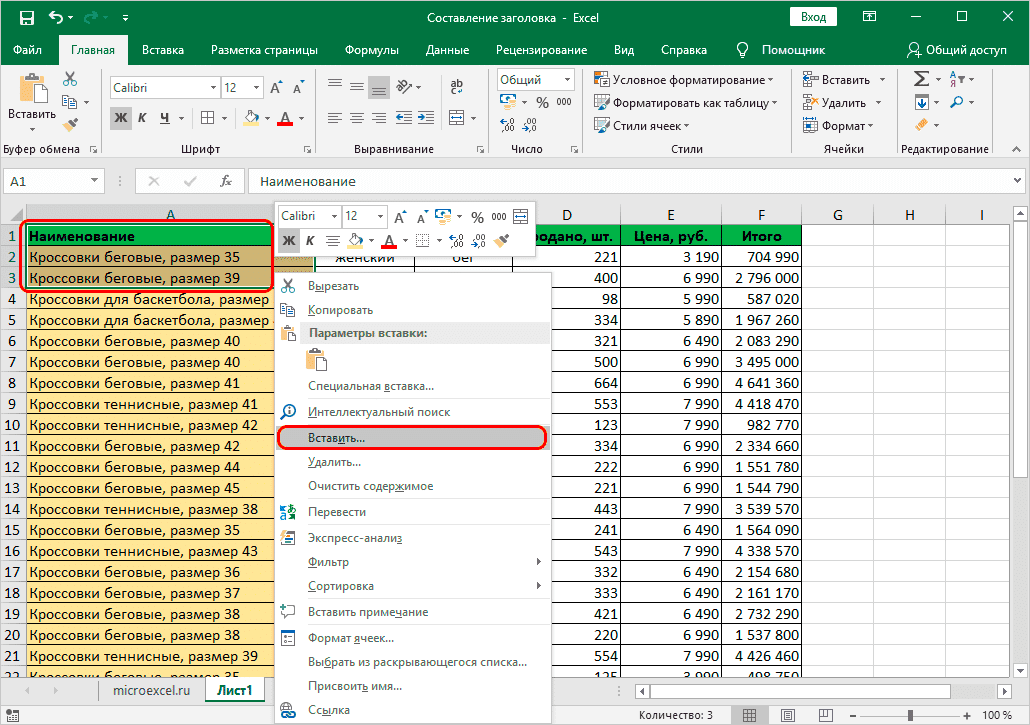The width and height of the screenshot is (1030, 725).
Task: Click the Cut scissors icon in the ribbon
Action: 70,80
